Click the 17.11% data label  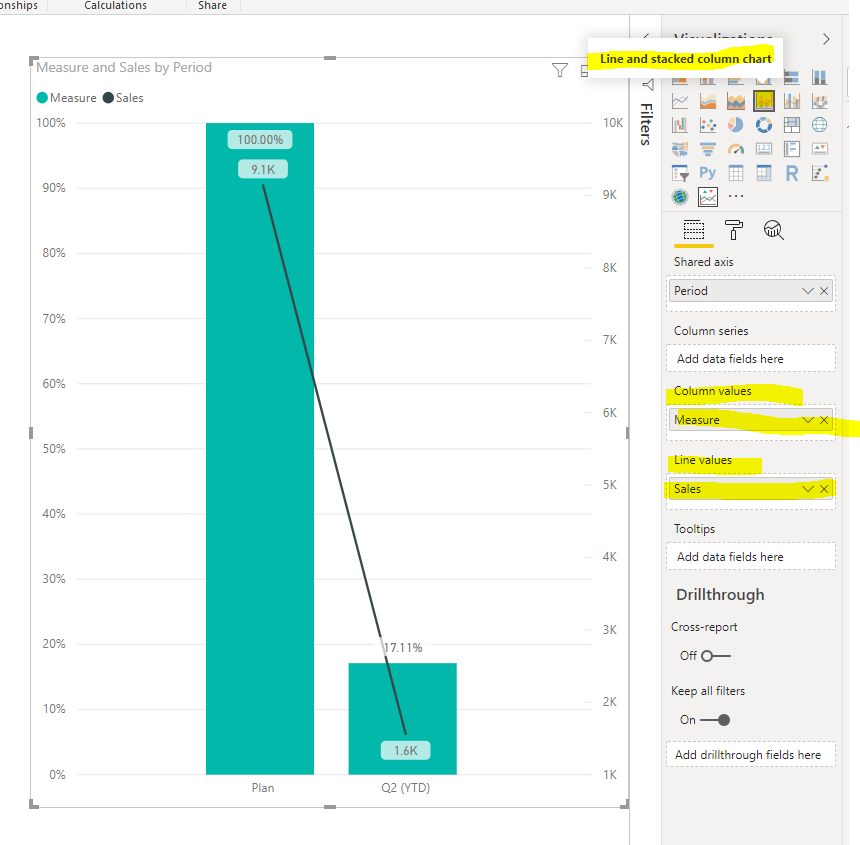click(403, 648)
